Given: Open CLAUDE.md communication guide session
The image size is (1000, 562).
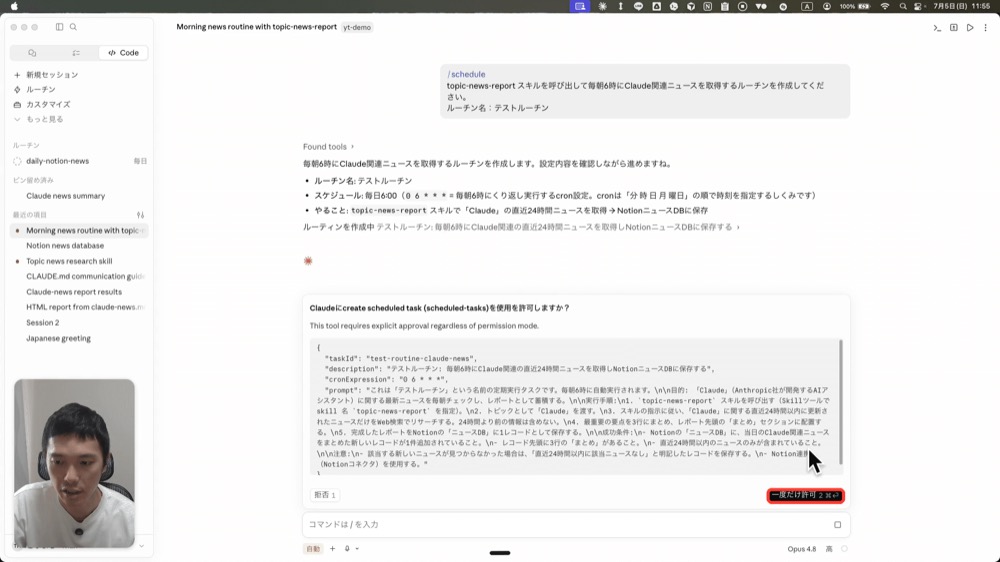Looking at the screenshot, I should (85, 276).
